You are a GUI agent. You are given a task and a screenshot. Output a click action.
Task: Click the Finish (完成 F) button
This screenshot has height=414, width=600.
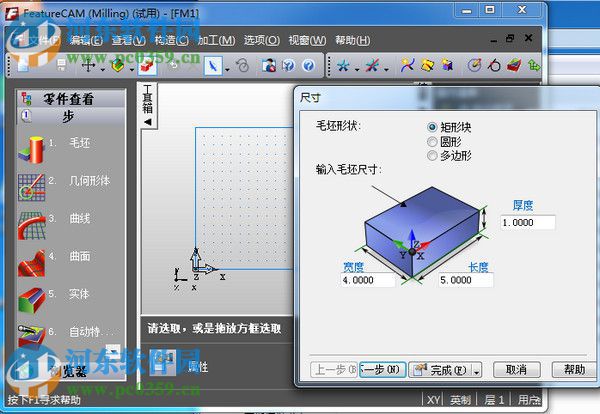pos(441,370)
